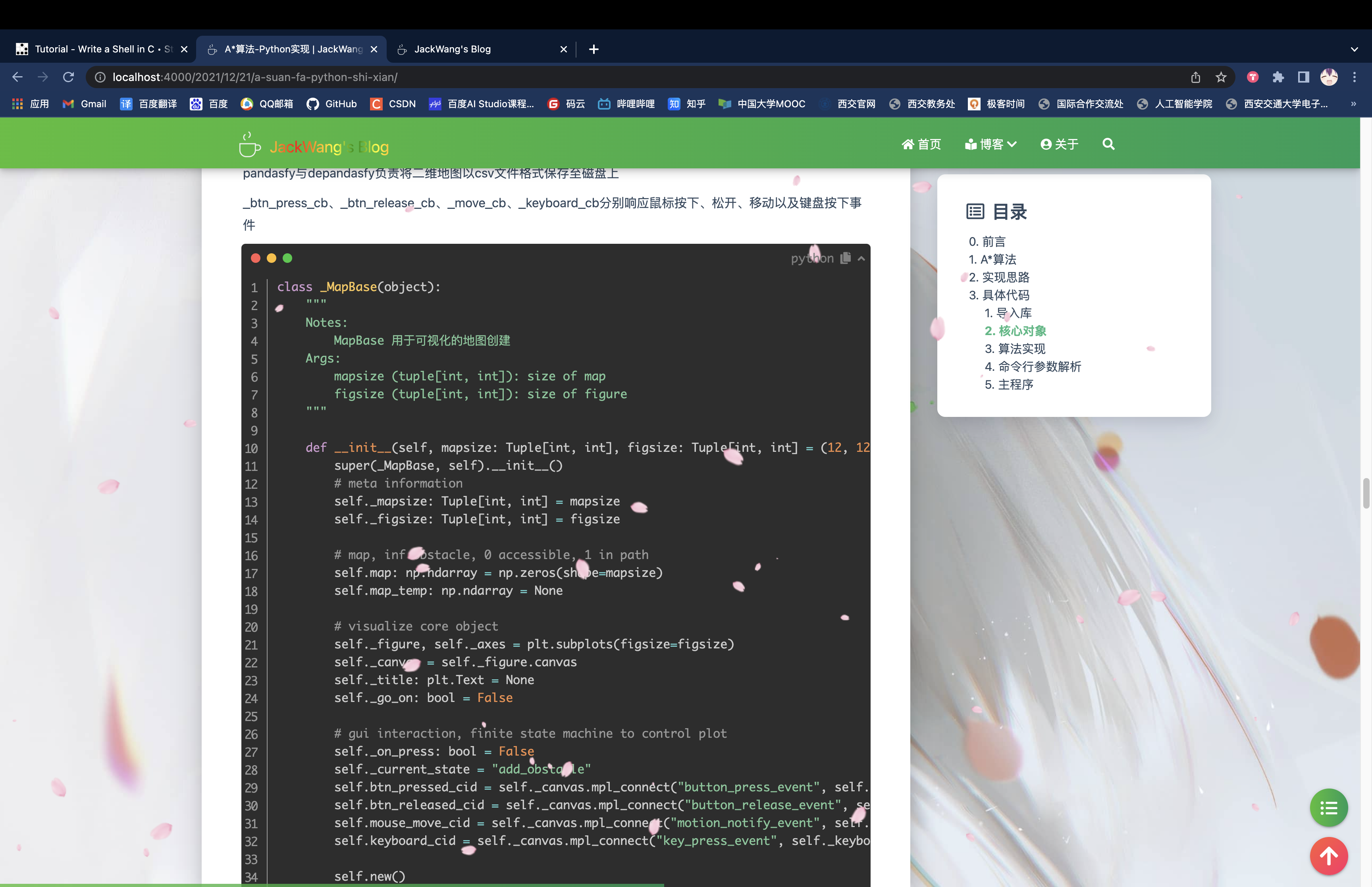
Task: Click red back-to-top arrow button
Action: click(1329, 856)
